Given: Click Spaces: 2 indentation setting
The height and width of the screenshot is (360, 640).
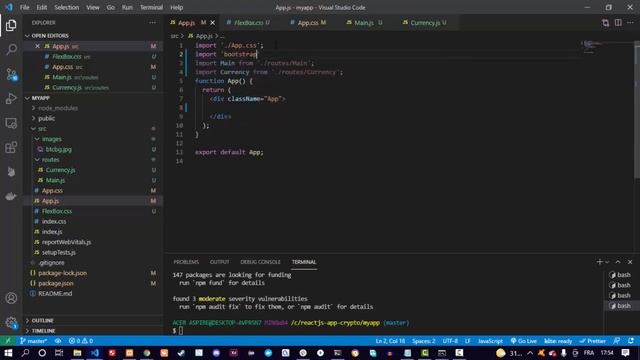Looking at the screenshot, I should 424,341.
